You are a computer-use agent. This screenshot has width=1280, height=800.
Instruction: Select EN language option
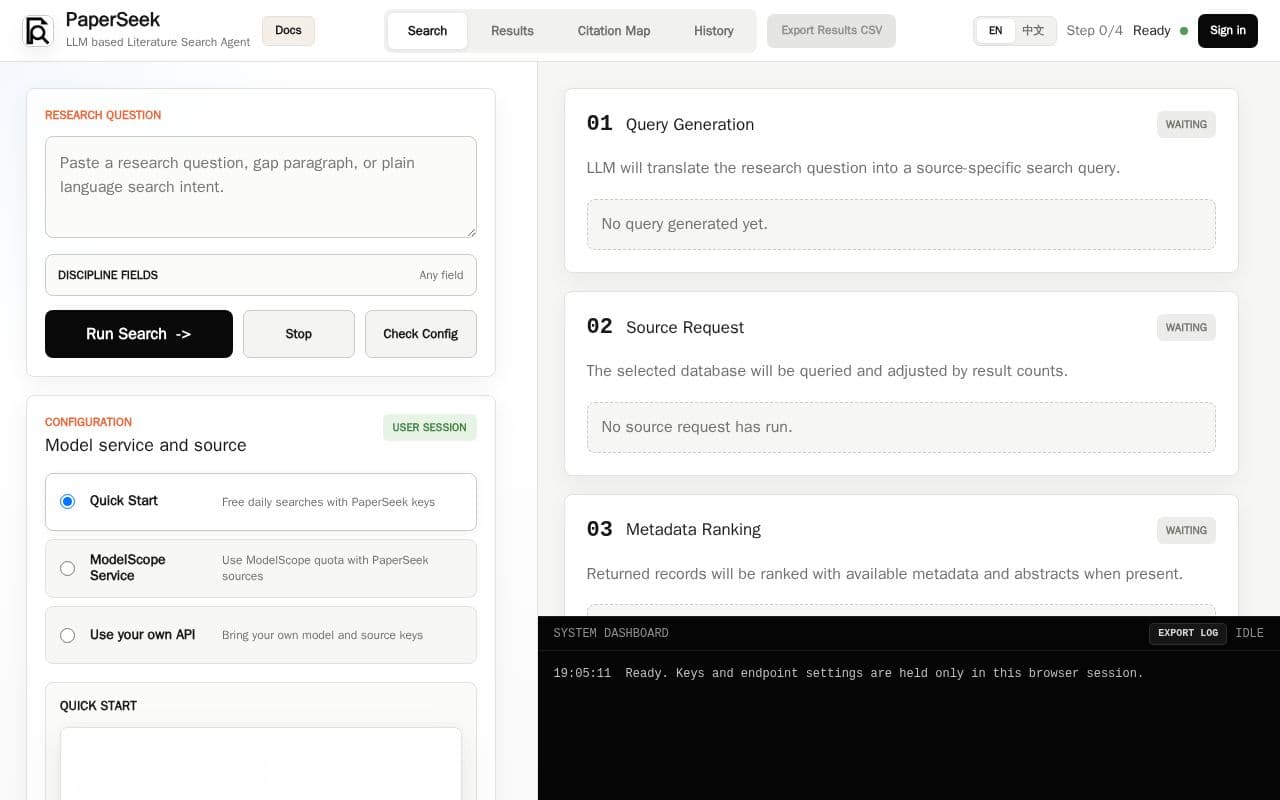995,31
